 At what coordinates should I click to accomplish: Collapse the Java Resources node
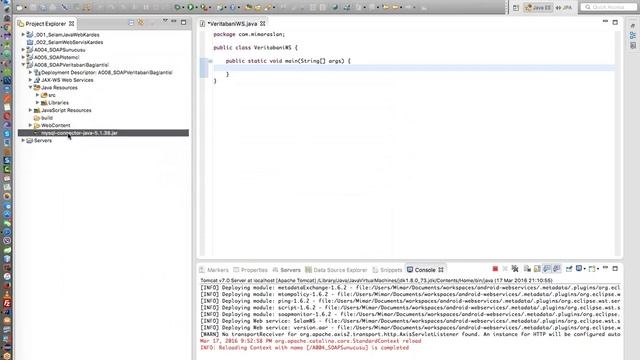tap(30, 87)
